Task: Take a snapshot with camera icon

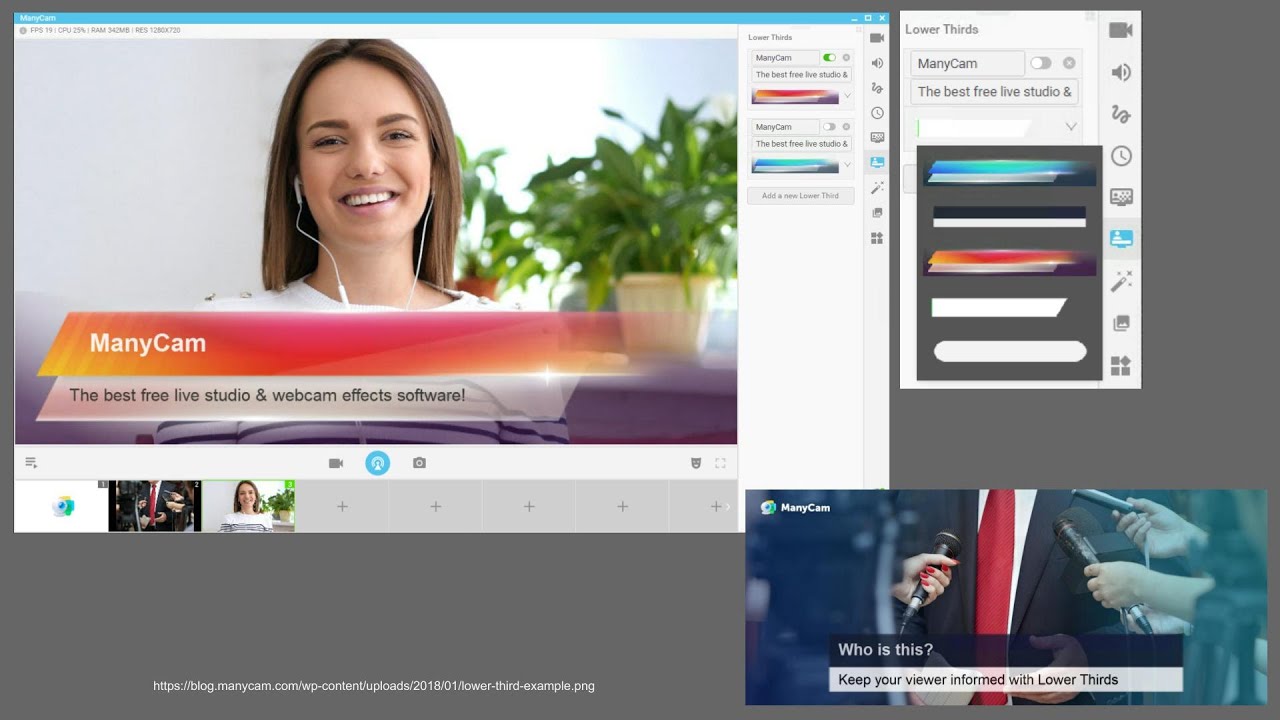Action: pyautogui.click(x=419, y=463)
